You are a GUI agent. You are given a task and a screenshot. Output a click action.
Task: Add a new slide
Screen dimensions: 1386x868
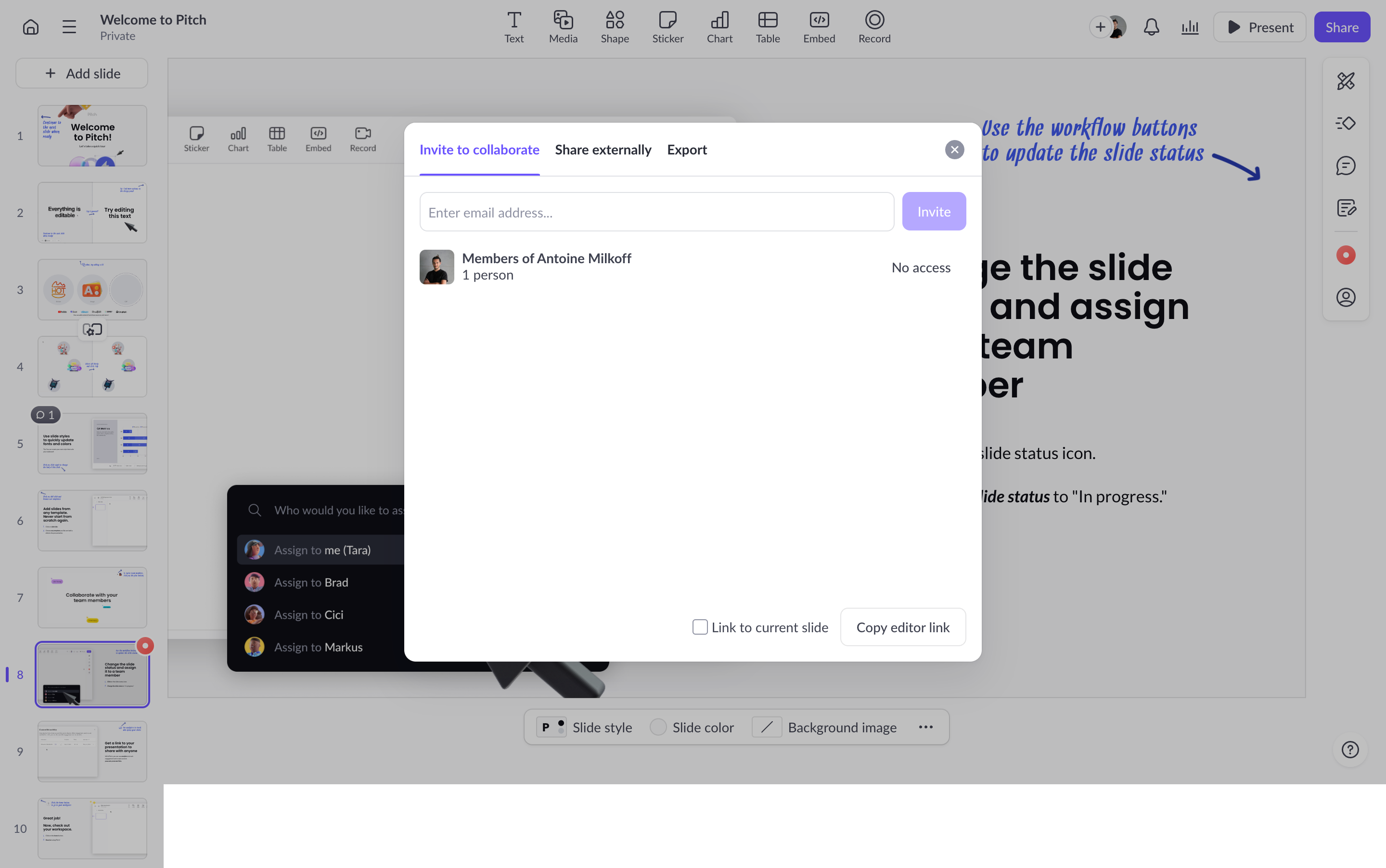point(81,73)
